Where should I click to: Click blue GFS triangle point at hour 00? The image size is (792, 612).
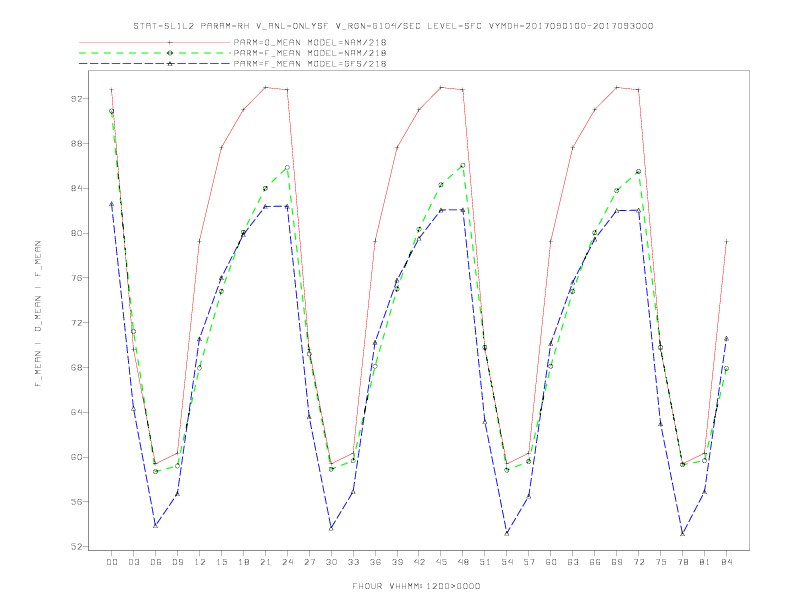click(112, 204)
